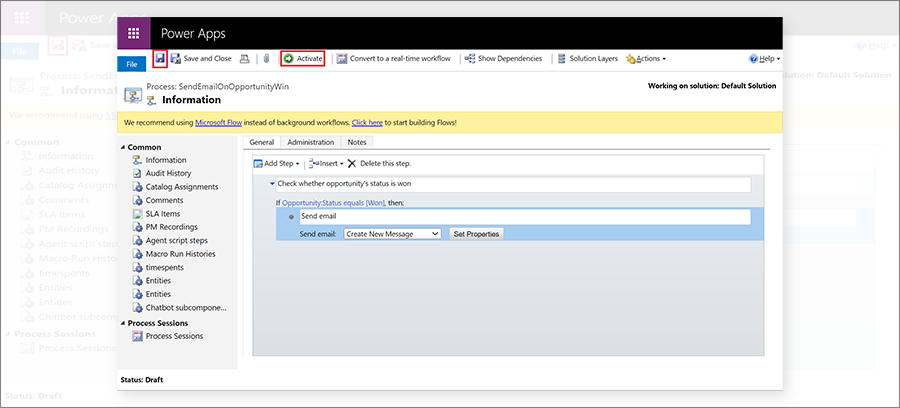Click Save and Close in toolbar
This screenshot has height=408, width=900.
pos(201,59)
